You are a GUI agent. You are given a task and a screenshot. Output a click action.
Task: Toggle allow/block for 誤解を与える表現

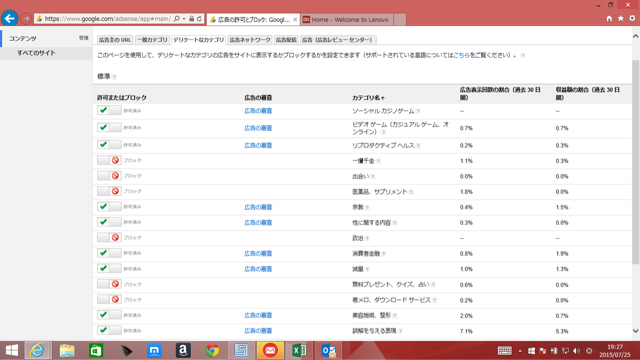(109, 330)
